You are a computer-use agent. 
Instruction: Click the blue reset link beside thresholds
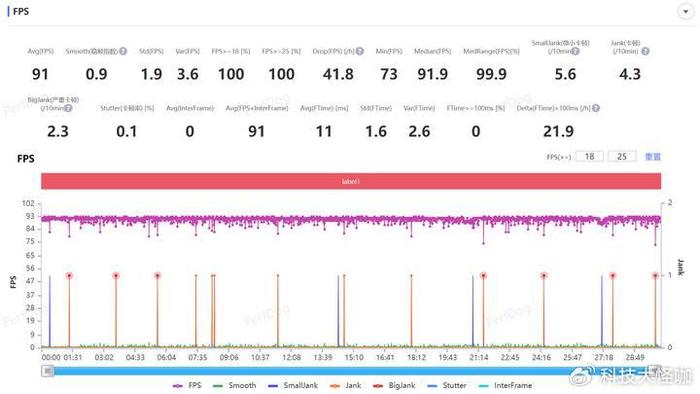pos(653,157)
